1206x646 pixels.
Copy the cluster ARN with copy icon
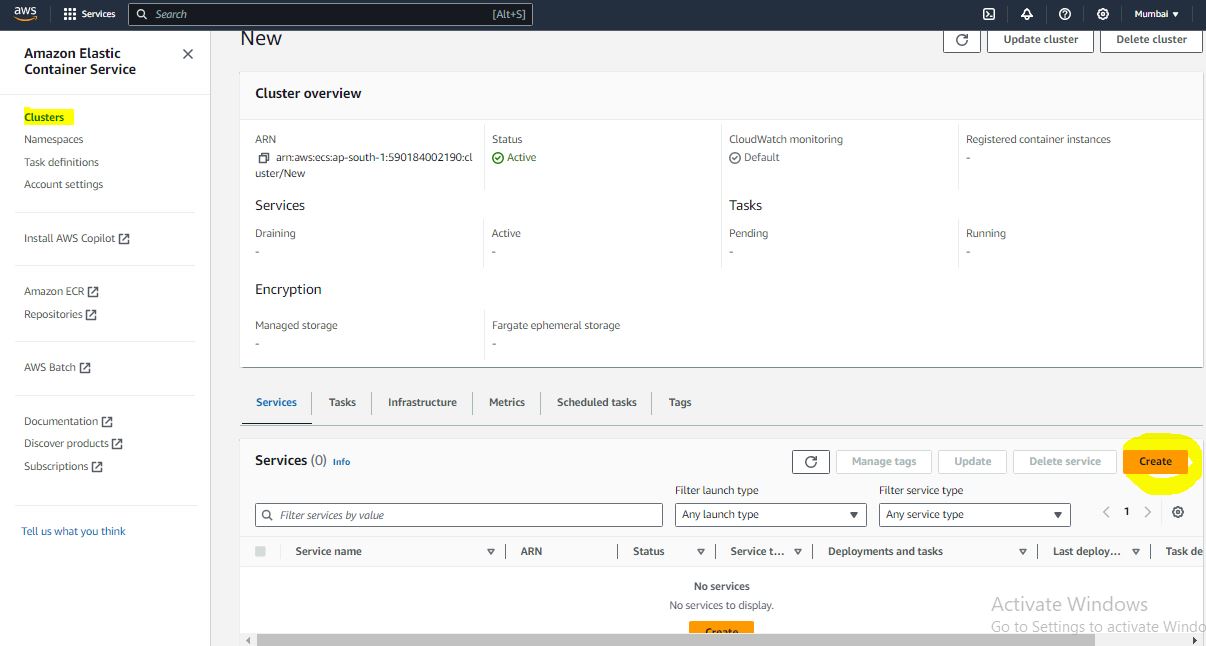264,158
